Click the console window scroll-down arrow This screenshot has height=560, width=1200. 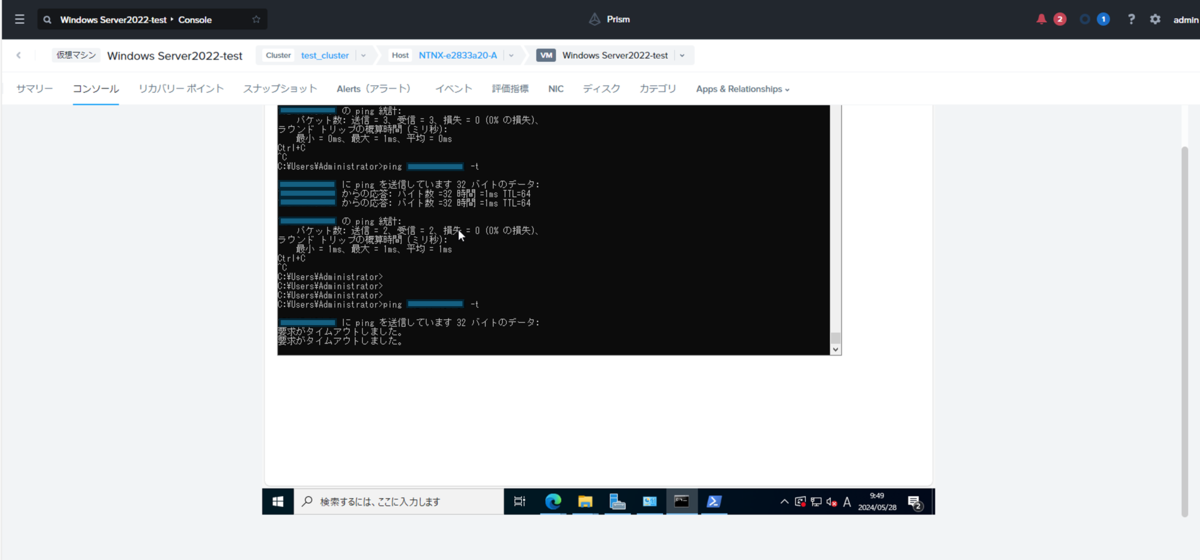[x=836, y=349]
